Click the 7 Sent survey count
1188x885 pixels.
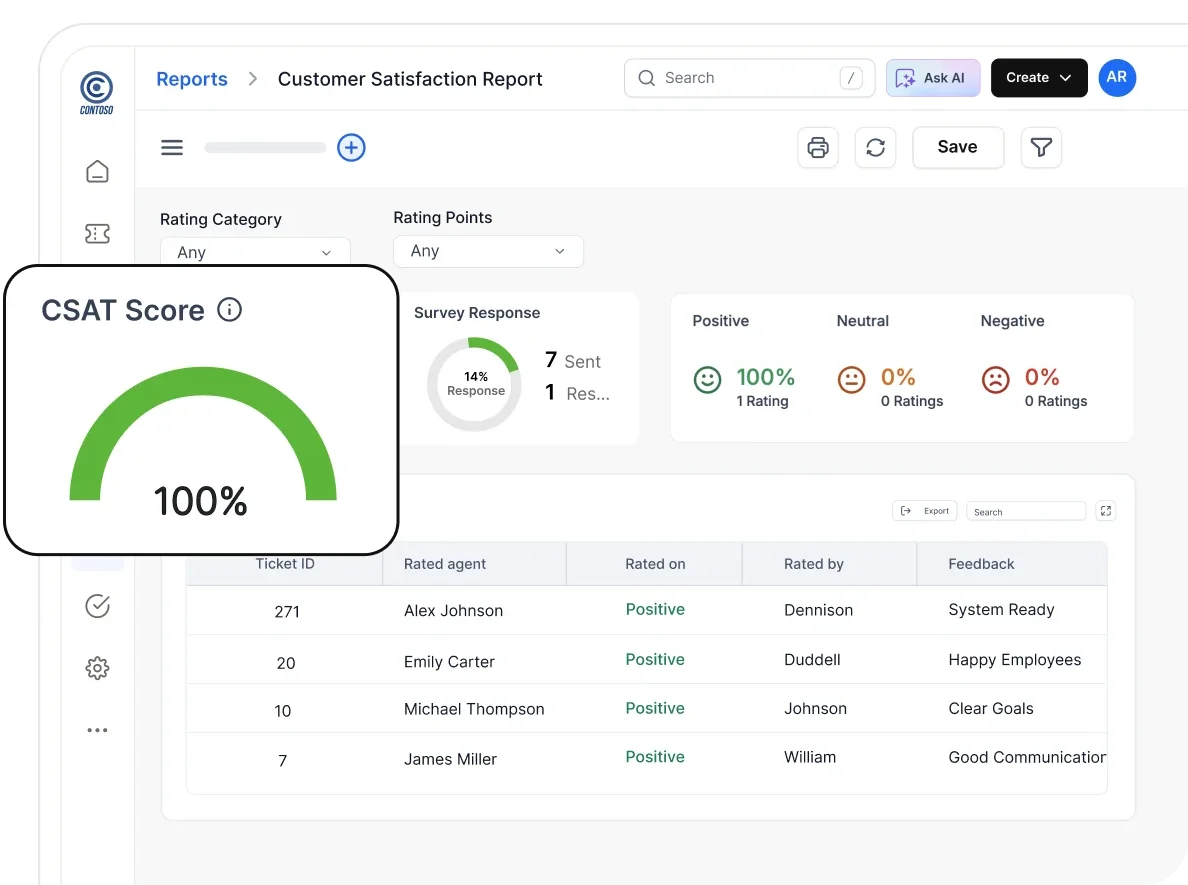[573, 361]
